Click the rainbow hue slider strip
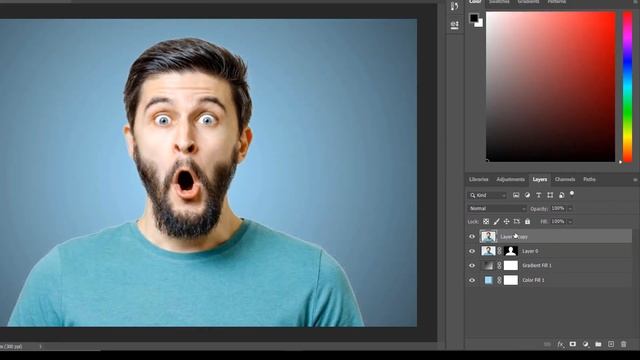Screen dimensions: 640x360 [627, 87]
